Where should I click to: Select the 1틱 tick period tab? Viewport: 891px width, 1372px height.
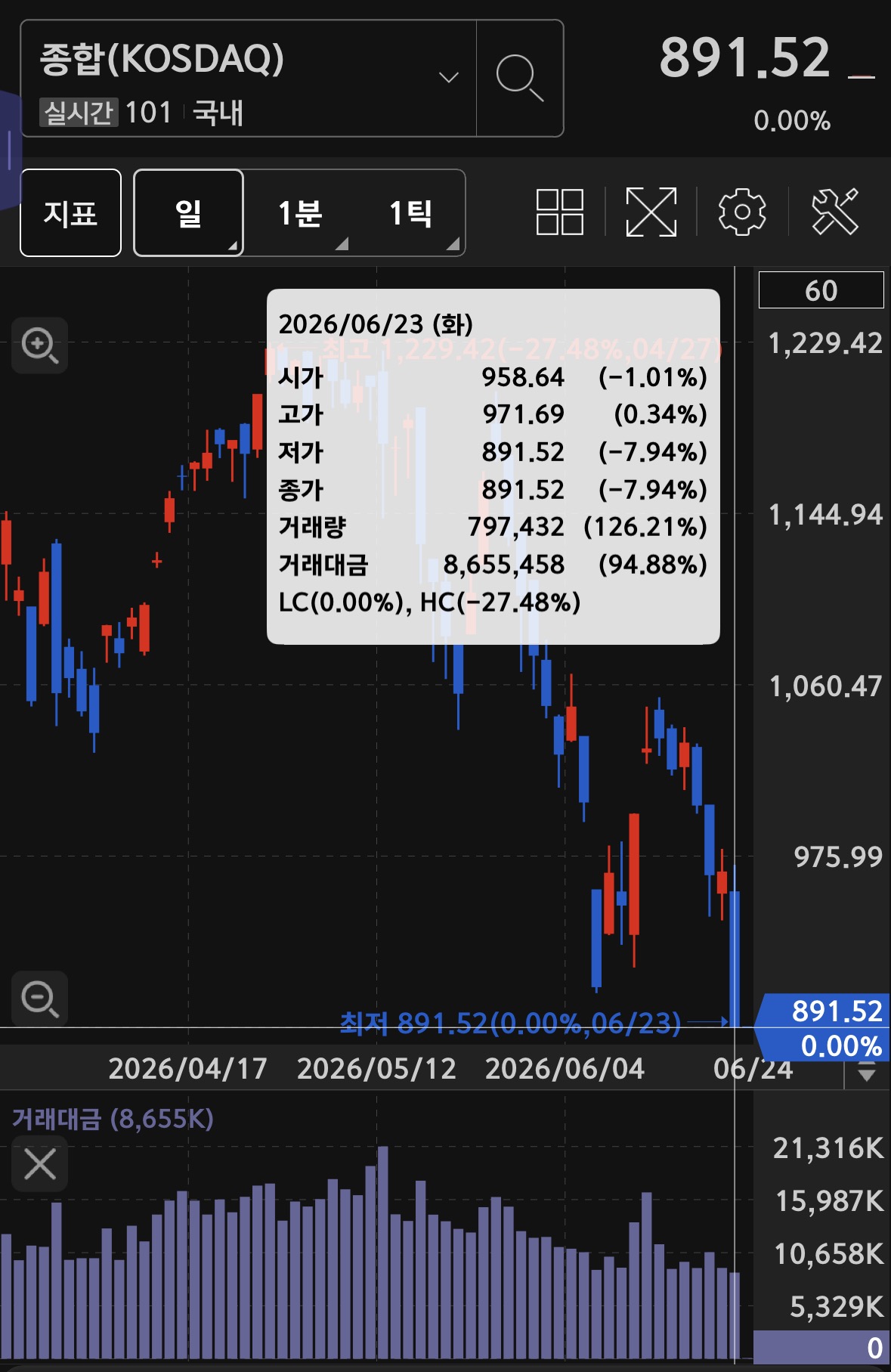[410, 213]
